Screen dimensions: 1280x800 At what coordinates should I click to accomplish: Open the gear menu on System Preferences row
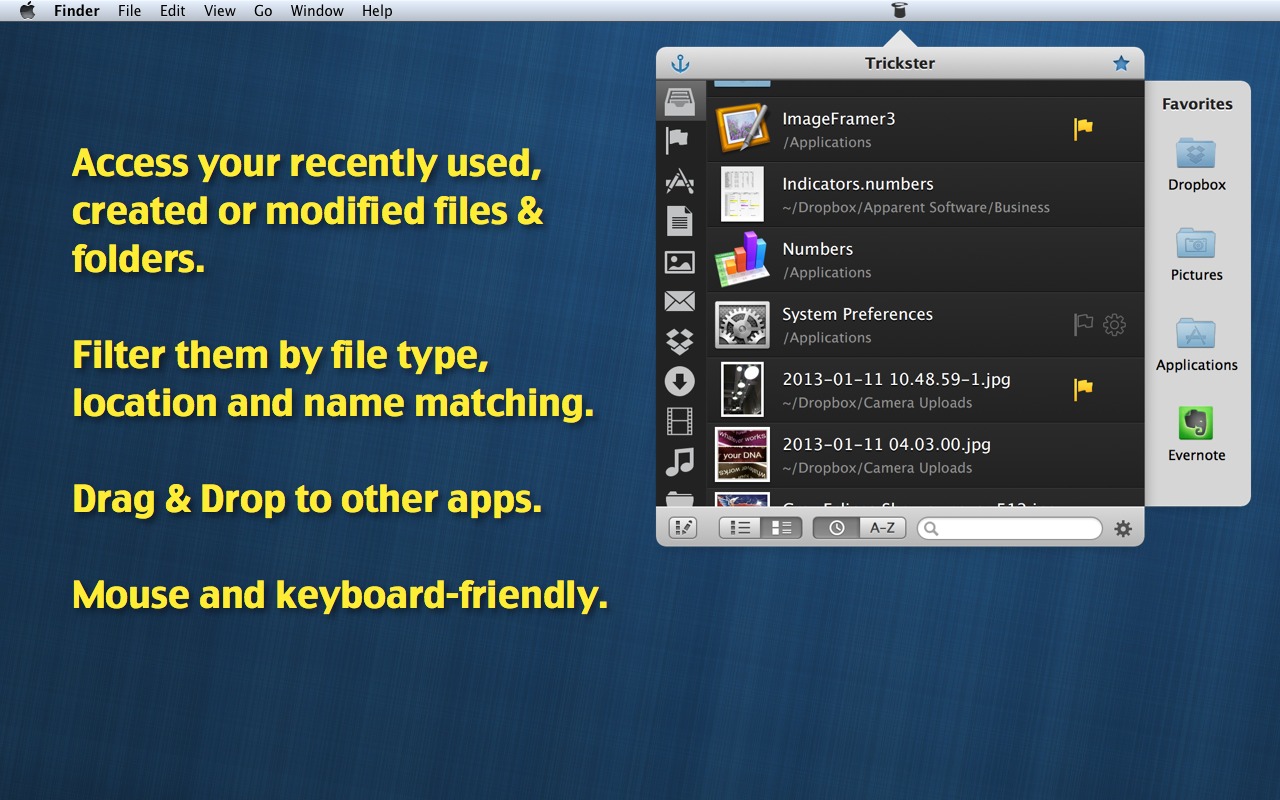click(1115, 324)
